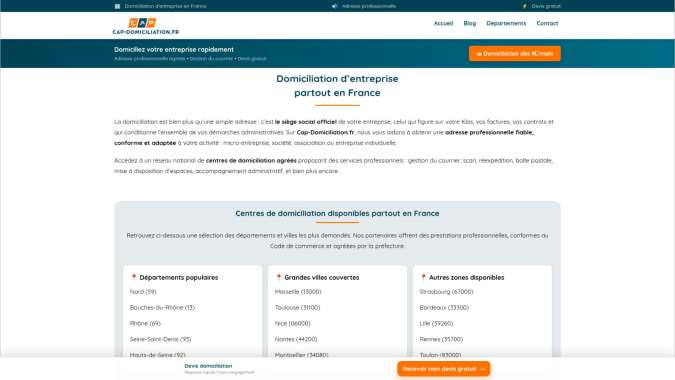This screenshot has height=380, width=675.
Task: Click bold text le siège social officiel
Action: click(x=306, y=122)
